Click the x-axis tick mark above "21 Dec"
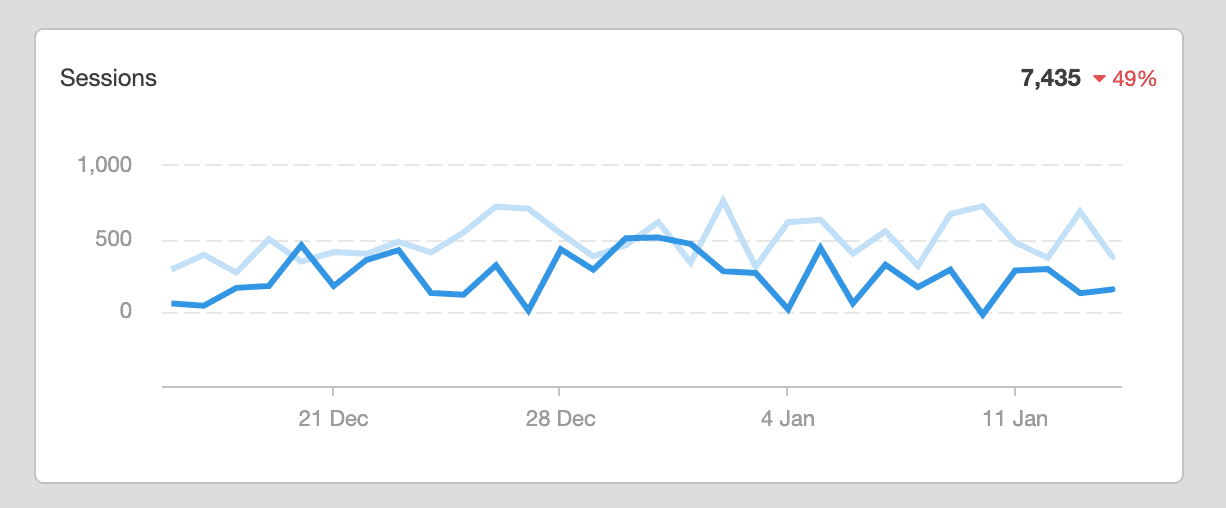The width and height of the screenshot is (1226, 508). (333, 391)
